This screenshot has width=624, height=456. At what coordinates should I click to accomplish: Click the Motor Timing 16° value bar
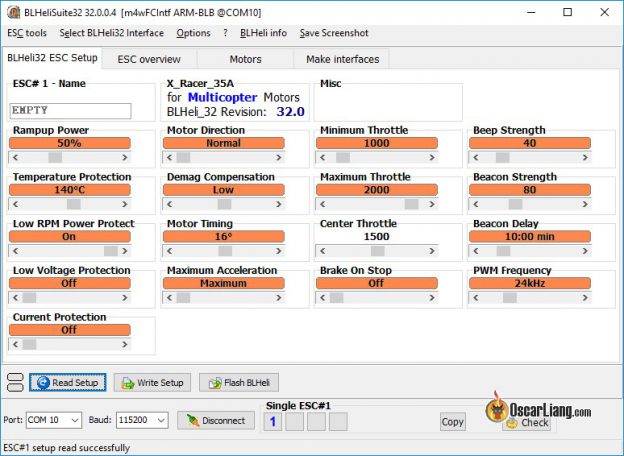224,237
